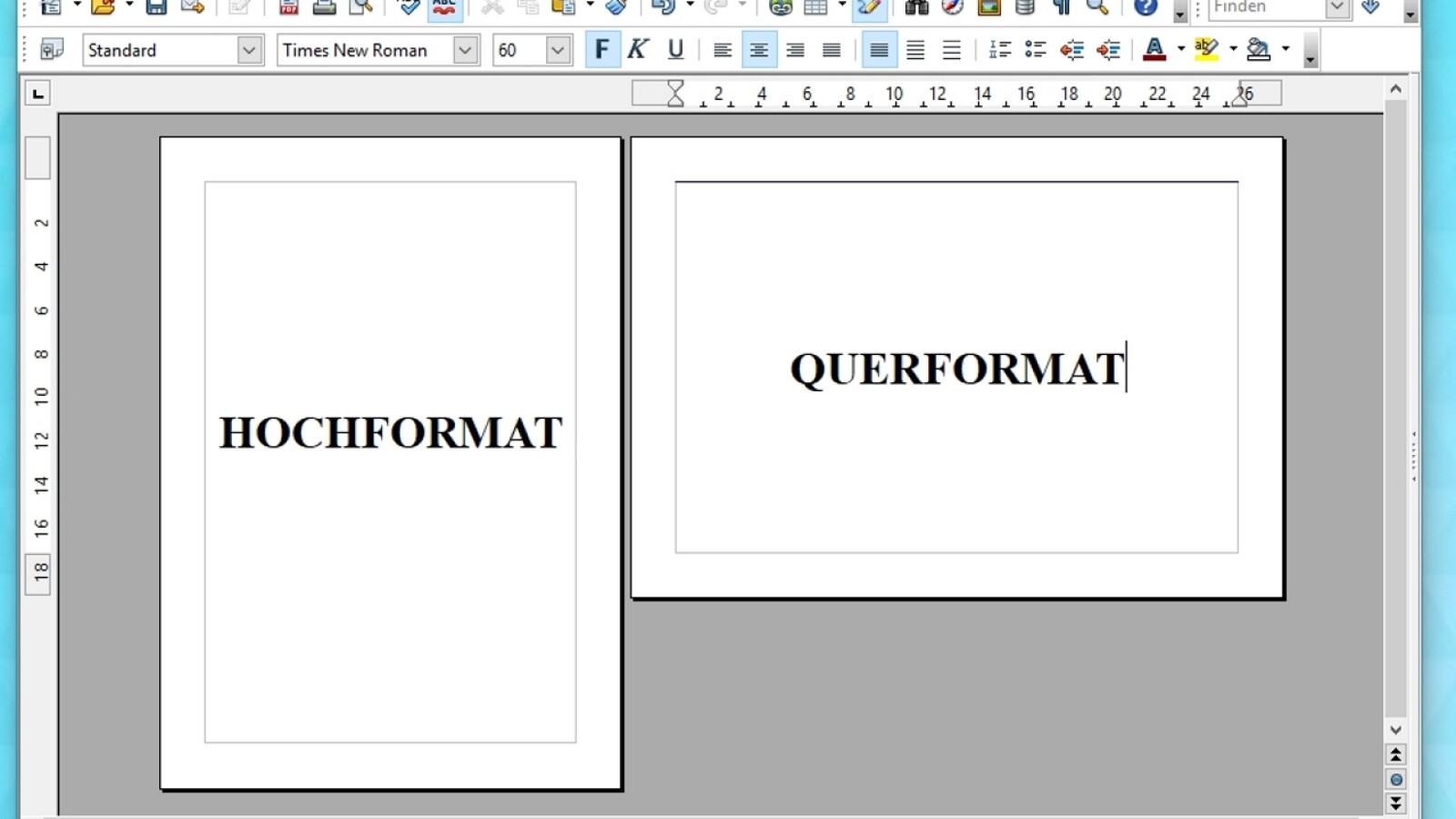Activate the numbered list

(998, 49)
